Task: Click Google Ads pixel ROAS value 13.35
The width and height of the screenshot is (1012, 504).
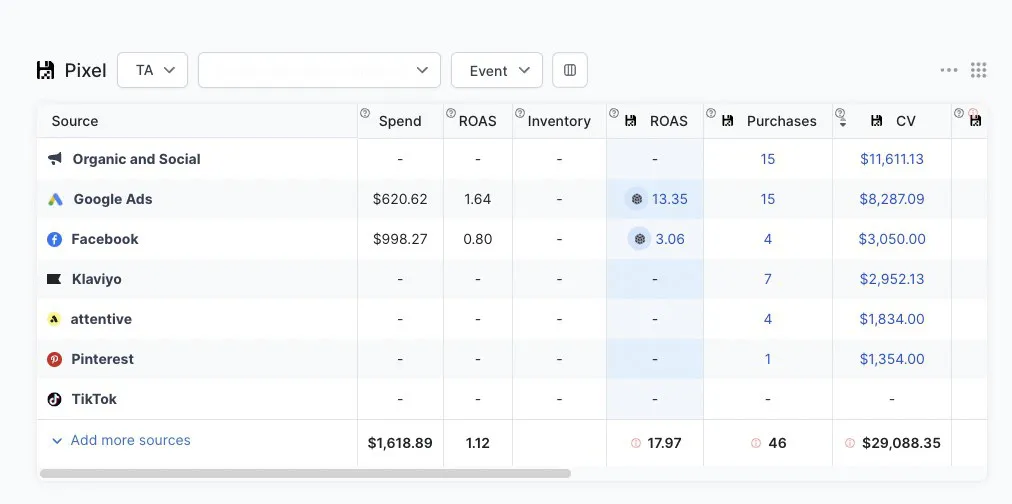Action: click(670, 199)
